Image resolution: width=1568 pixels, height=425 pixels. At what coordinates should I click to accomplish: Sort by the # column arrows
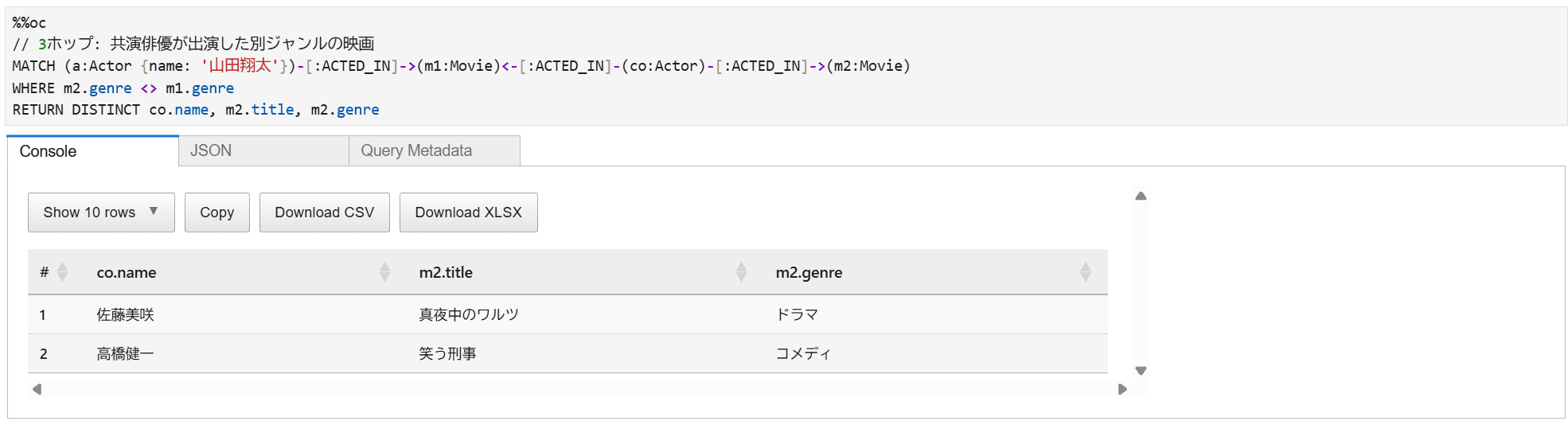(x=63, y=272)
